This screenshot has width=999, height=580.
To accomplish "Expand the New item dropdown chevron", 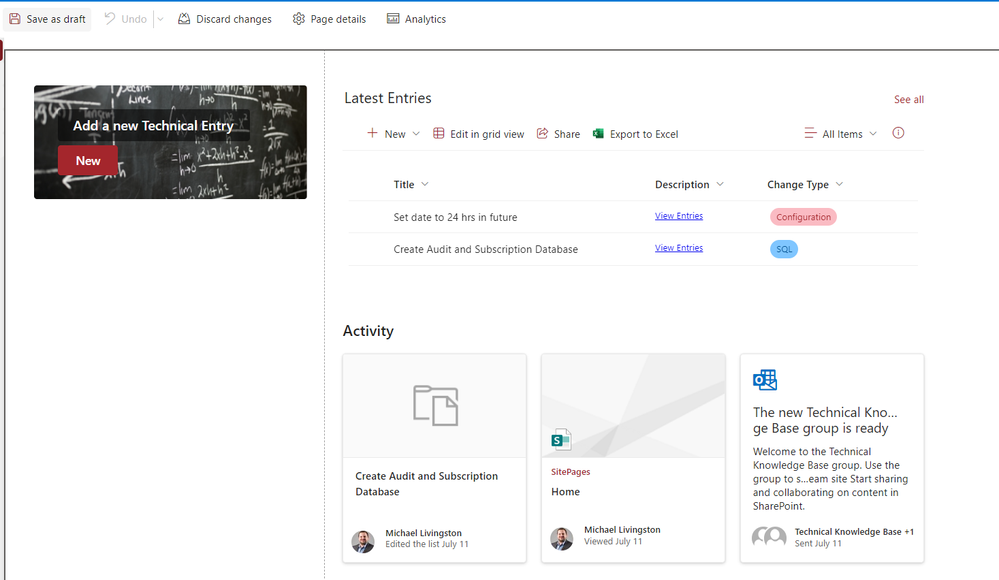I will 416,134.
